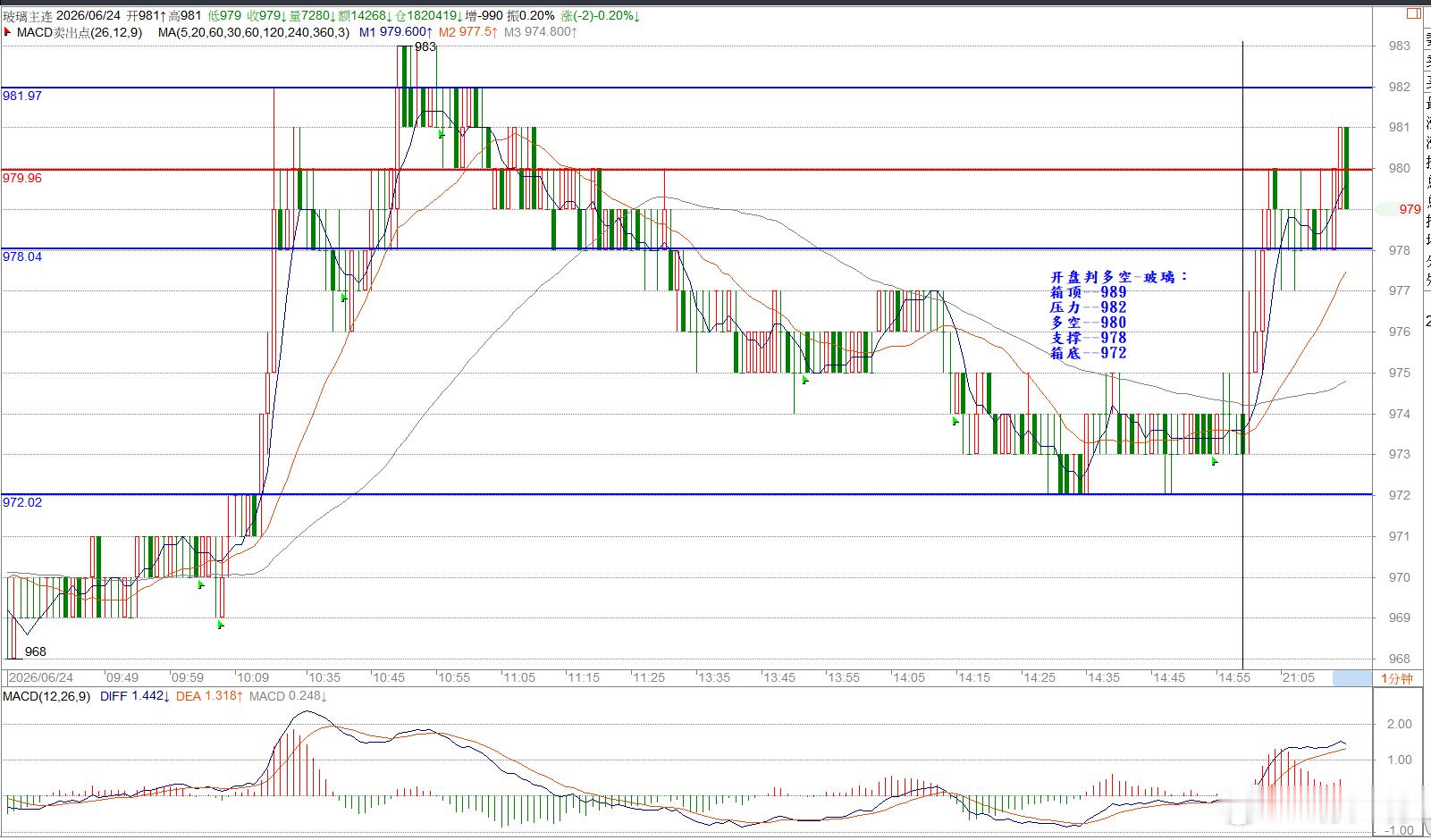Select the 玻璃主连 contract title
Image resolution: width=1431 pixels, height=840 pixels.
pos(29,15)
